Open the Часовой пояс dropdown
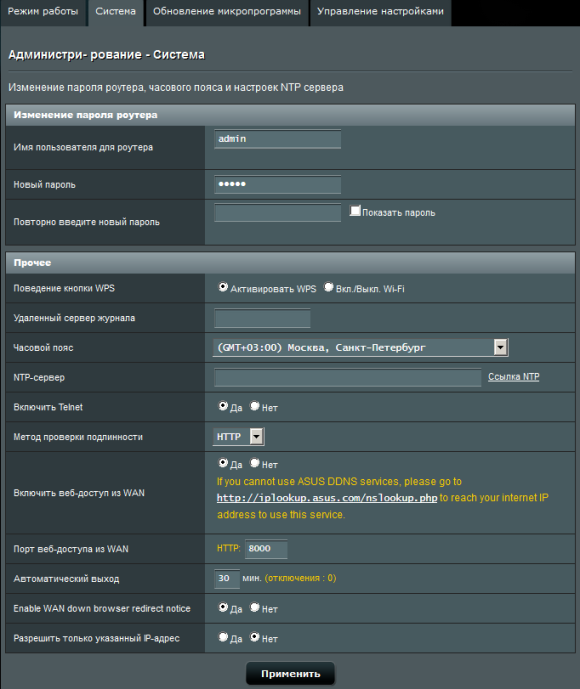The width and height of the screenshot is (580, 689). click(x=360, y=348)
